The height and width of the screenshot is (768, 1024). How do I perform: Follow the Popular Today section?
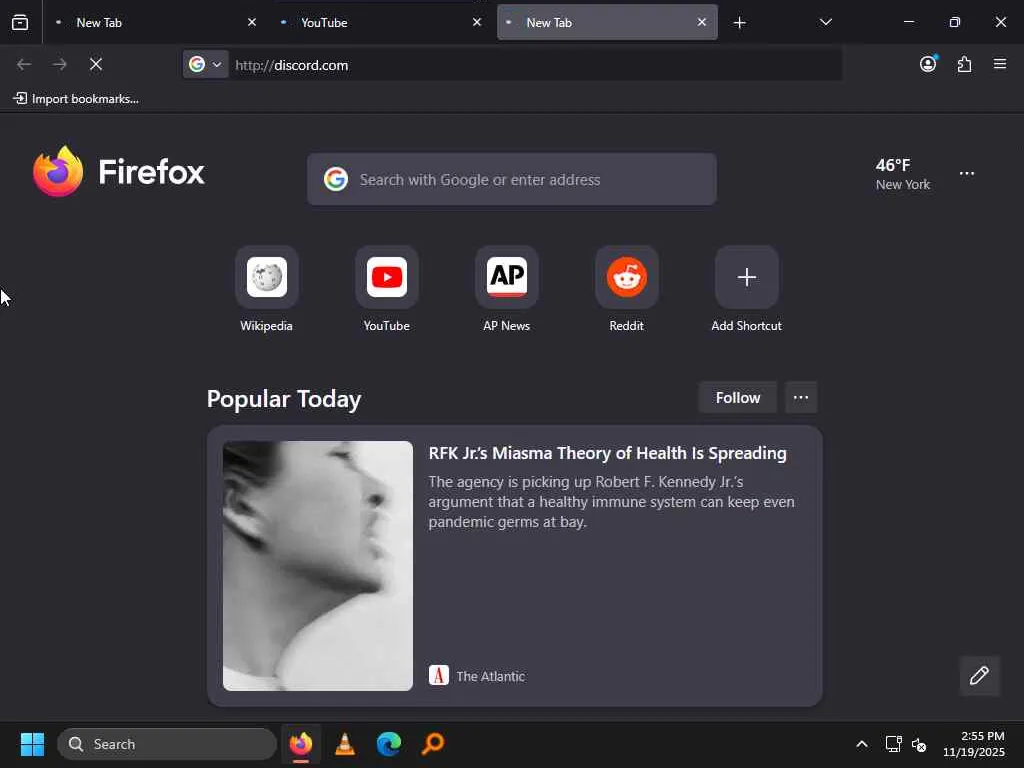[x=737, y=398]
